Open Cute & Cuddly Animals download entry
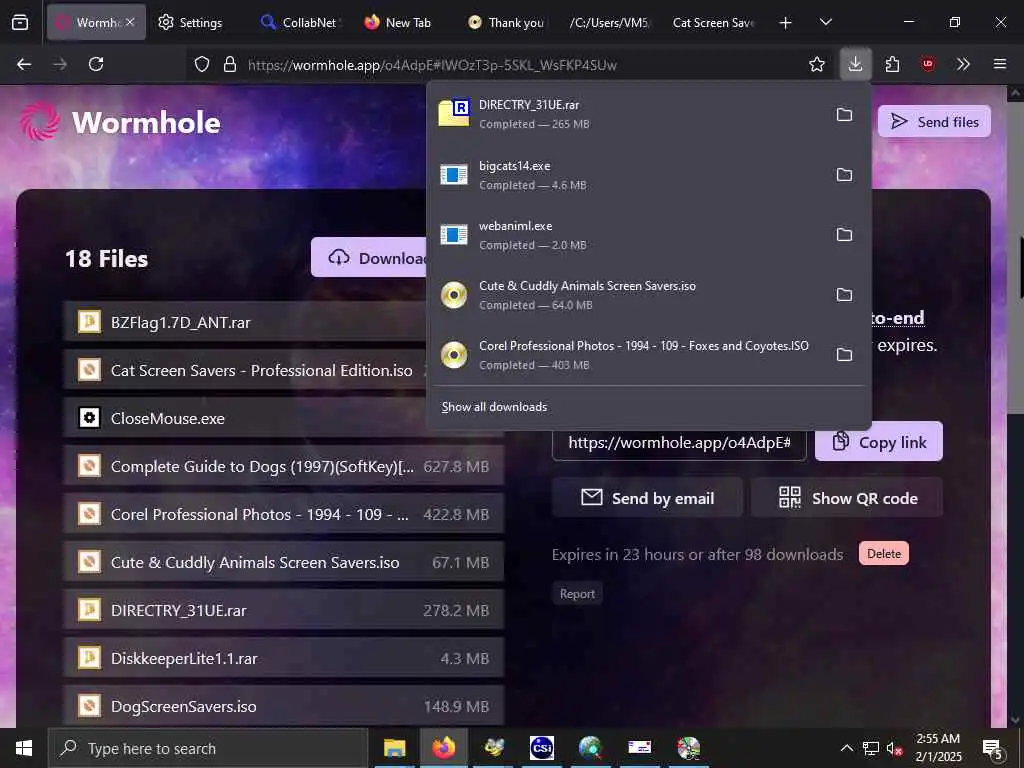Viewport: 1024px width, 768px height. click(x=627, y=295)
